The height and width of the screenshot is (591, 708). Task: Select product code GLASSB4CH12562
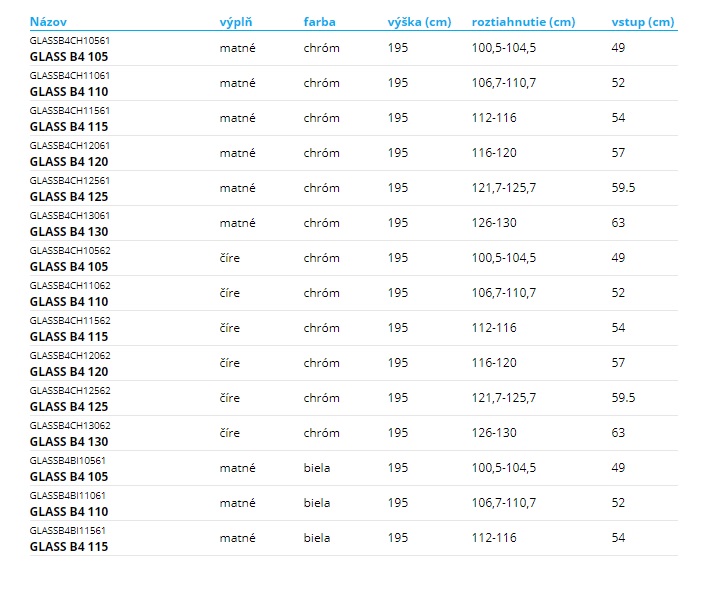70,391
